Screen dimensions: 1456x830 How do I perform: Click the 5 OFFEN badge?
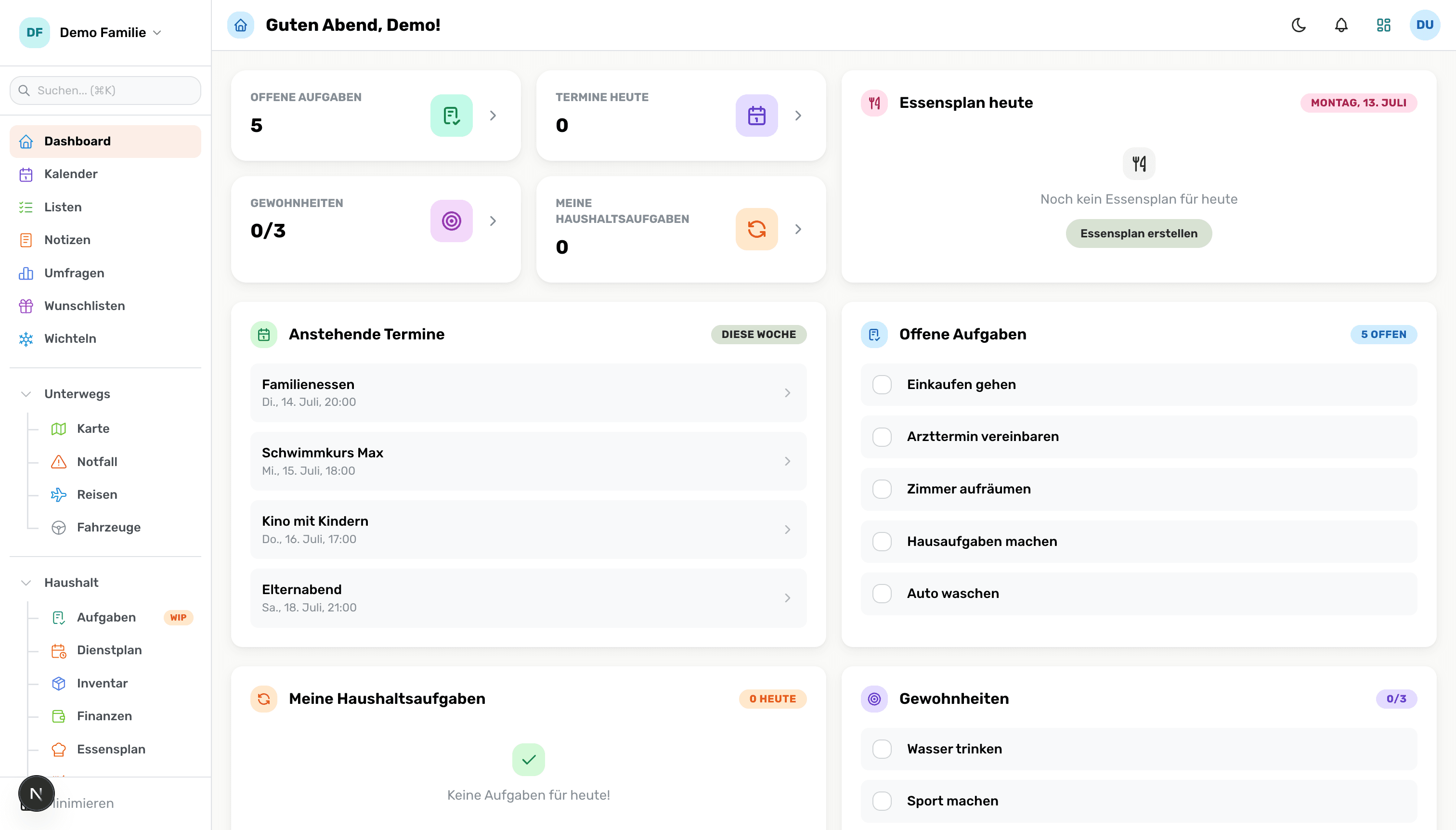(1383, 334)
